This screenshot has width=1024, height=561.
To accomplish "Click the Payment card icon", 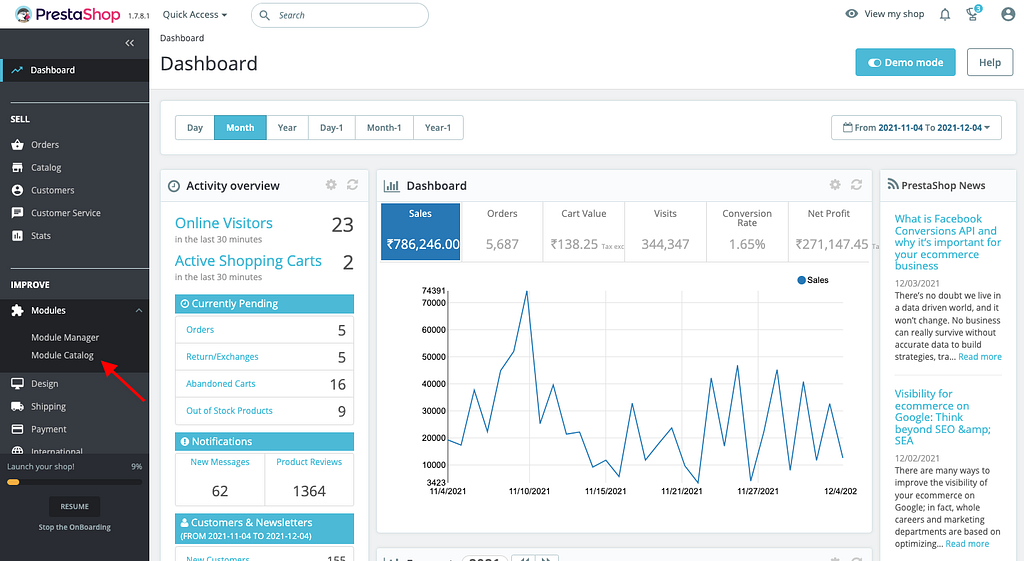I will [x=18, y=429].
